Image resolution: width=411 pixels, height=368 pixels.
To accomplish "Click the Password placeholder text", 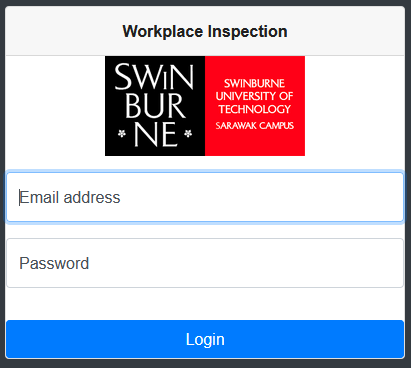I will (x=54, y=263).
